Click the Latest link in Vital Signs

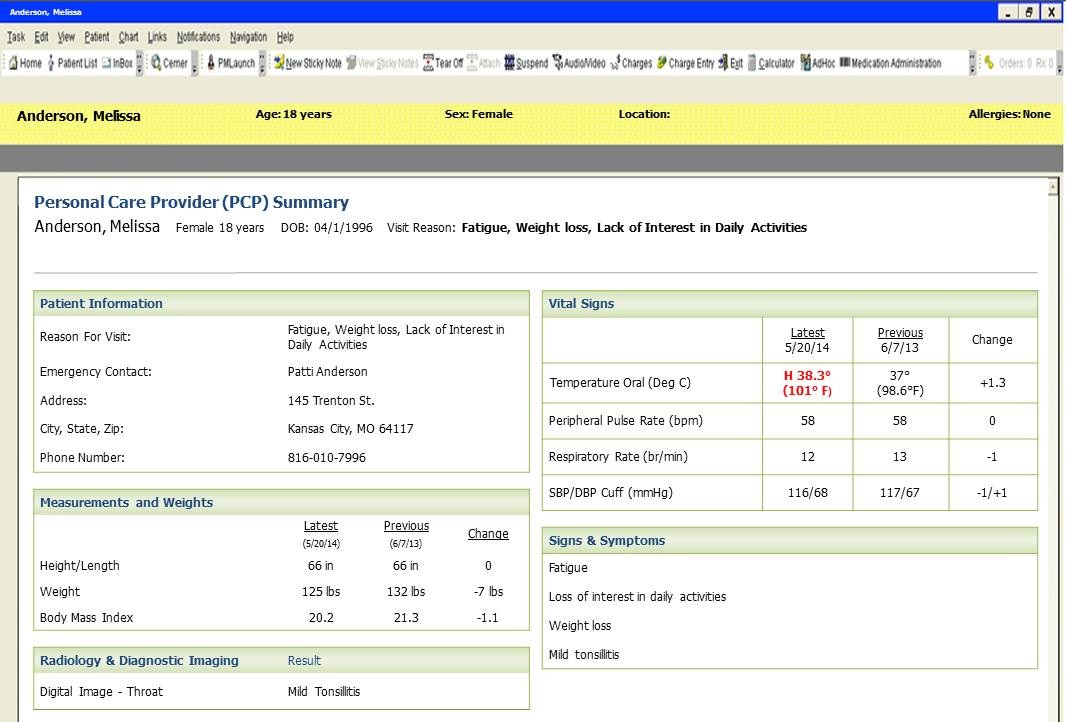point(807,332)
